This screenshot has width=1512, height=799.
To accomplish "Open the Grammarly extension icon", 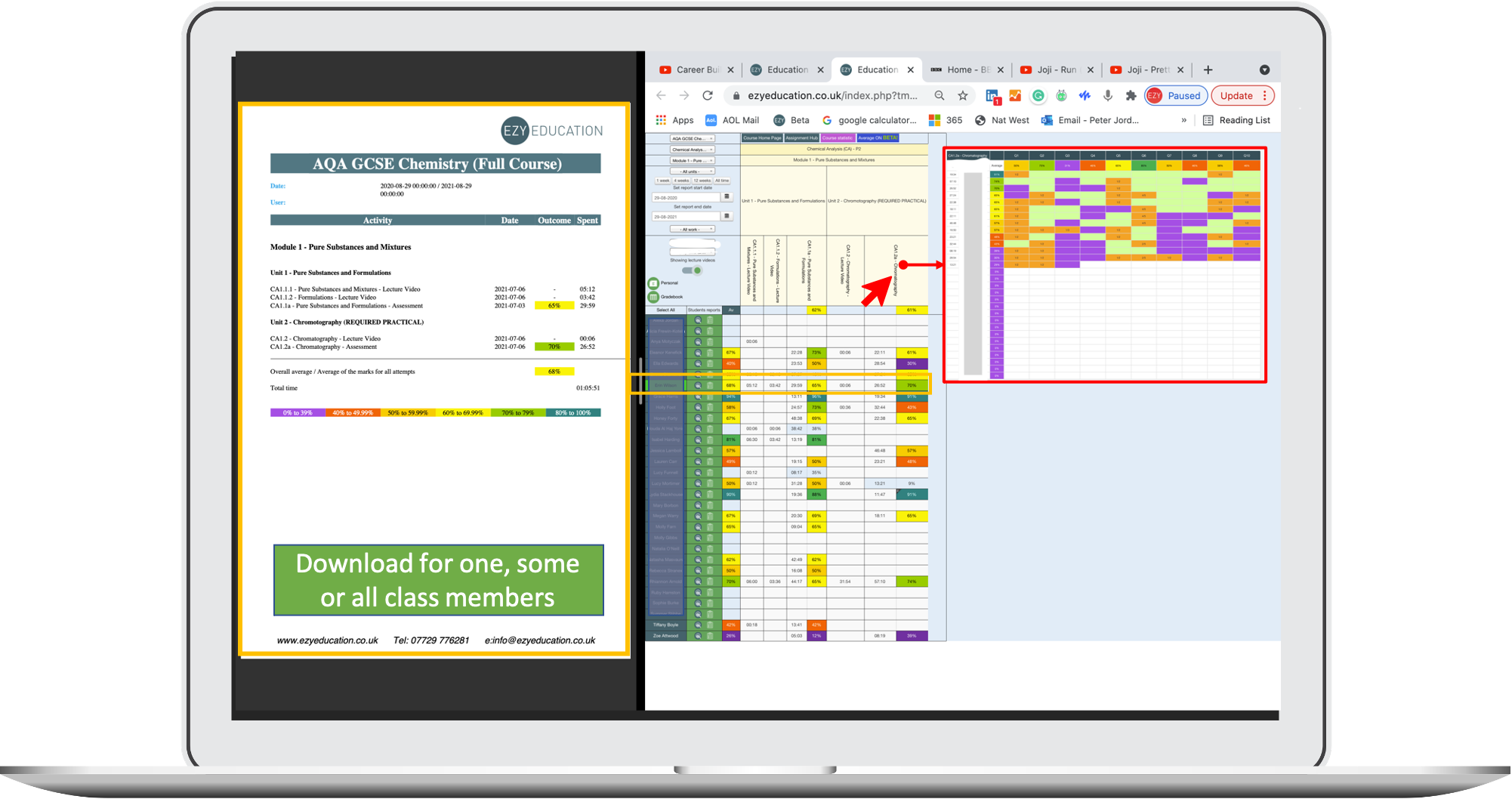I will pyautogui.click(x=1038, y=96).
